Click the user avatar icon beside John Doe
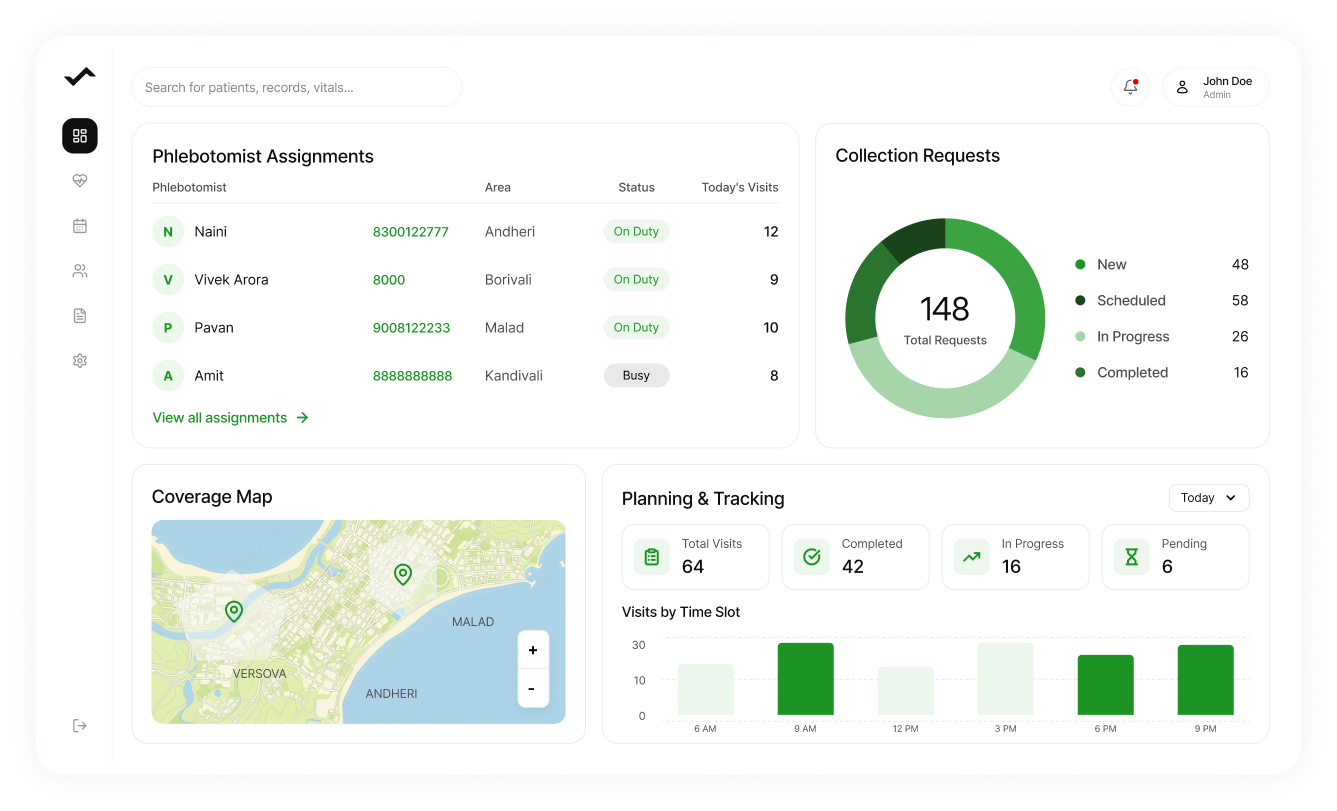Viewport: 1337px width, 811px height. (1182, 87)
